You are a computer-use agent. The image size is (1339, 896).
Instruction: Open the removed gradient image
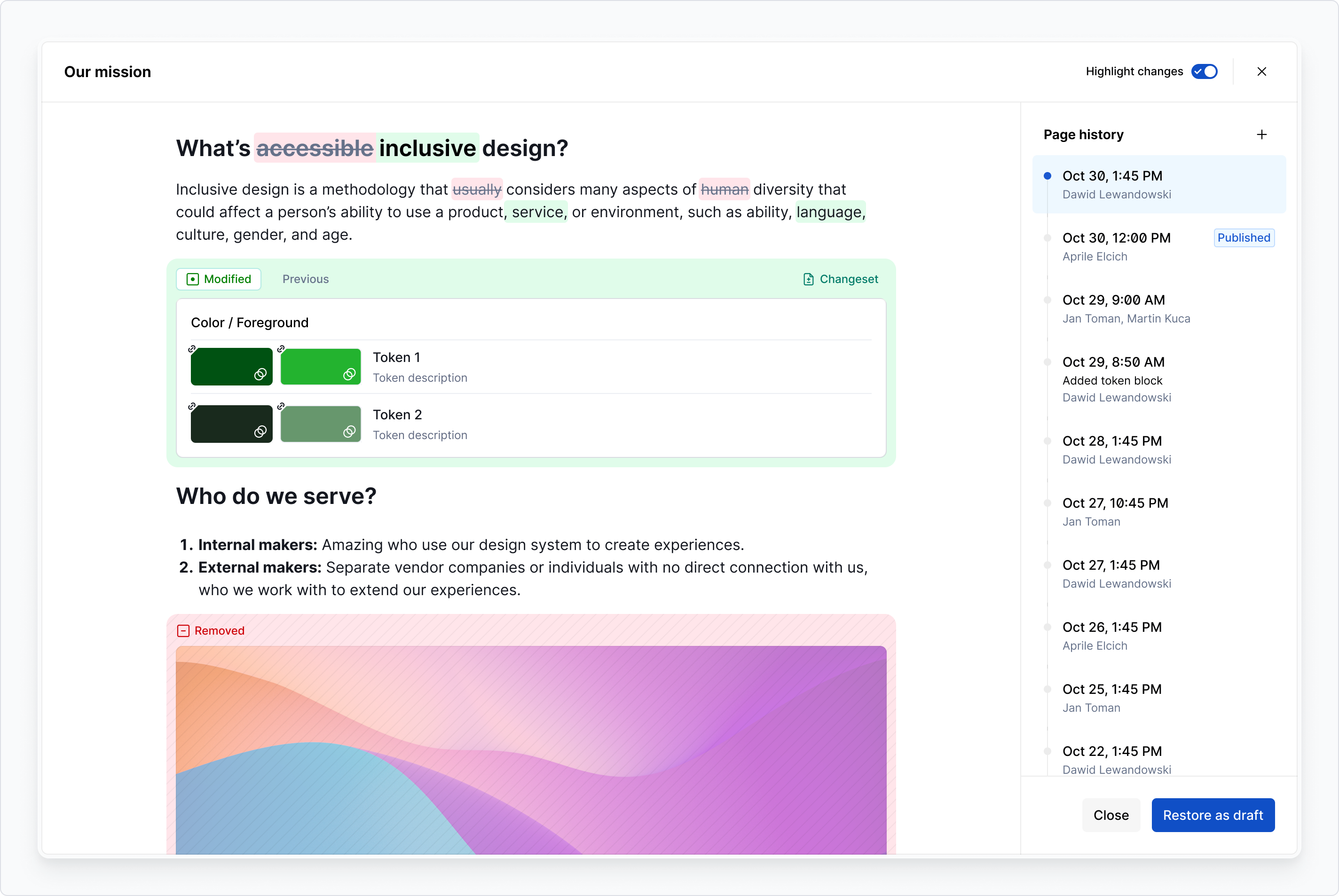(x=531, y=750)
